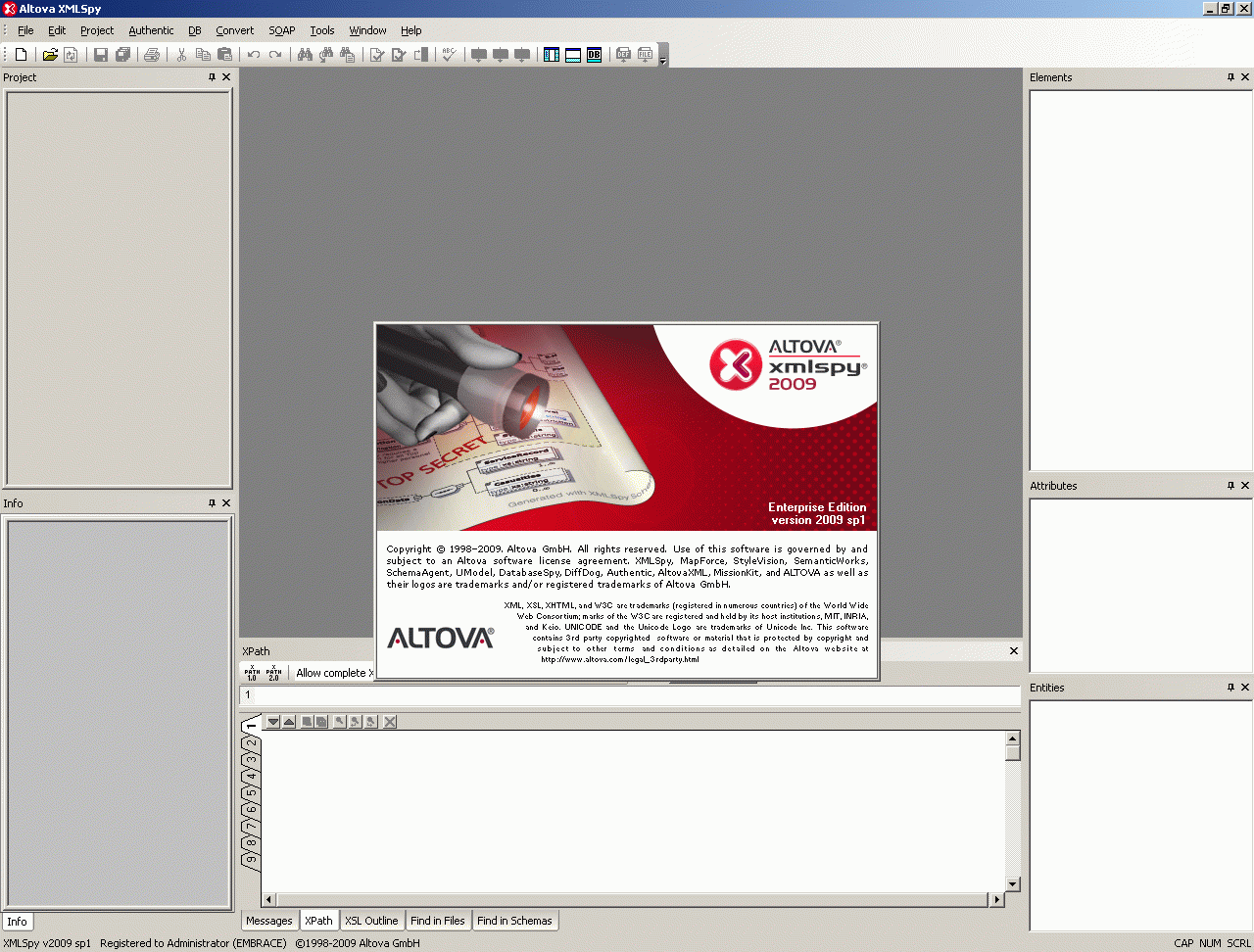Select XPath result tab 5
The image size is (1254, 952).
251,792
